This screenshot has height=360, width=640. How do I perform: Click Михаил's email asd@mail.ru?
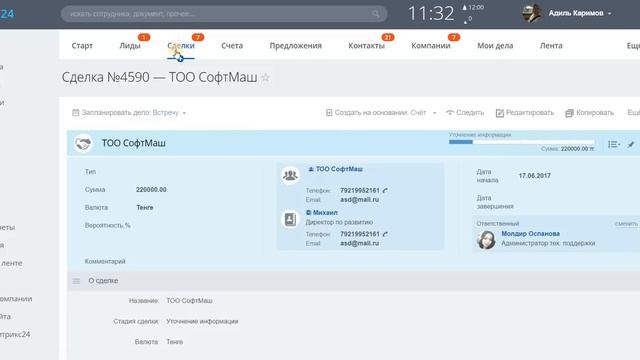point(360,243)
